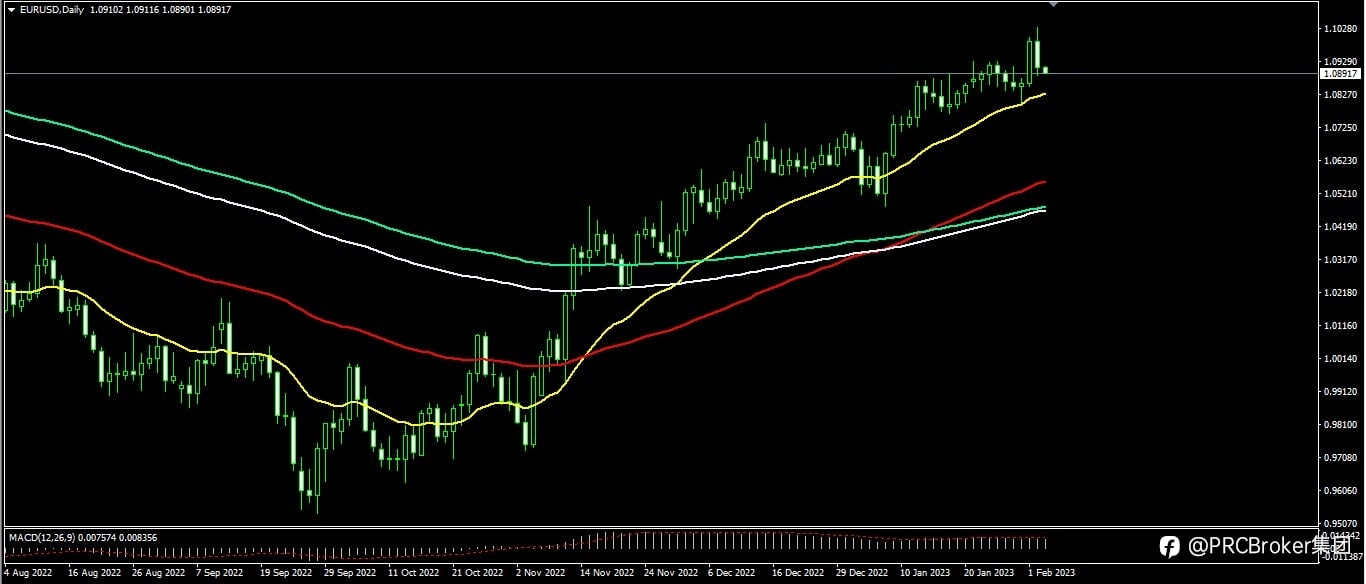1366x584 pixels.
Task: Click price axis level 0.95070
Action: tap(1339, 523)
